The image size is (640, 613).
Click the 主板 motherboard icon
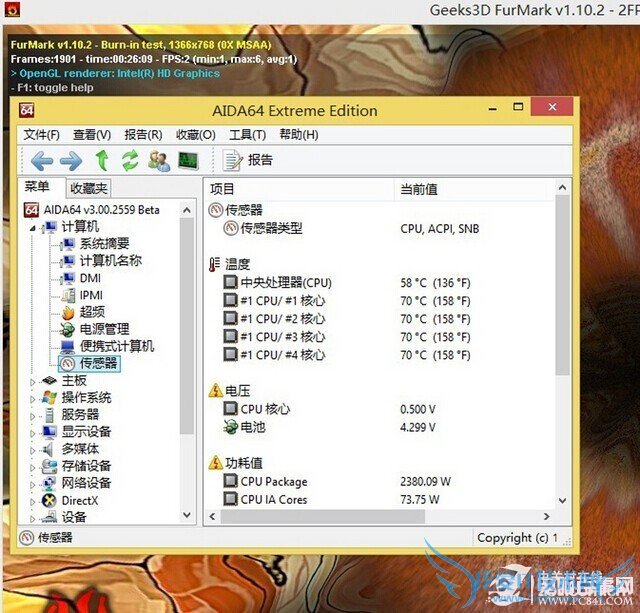point(49,380)
